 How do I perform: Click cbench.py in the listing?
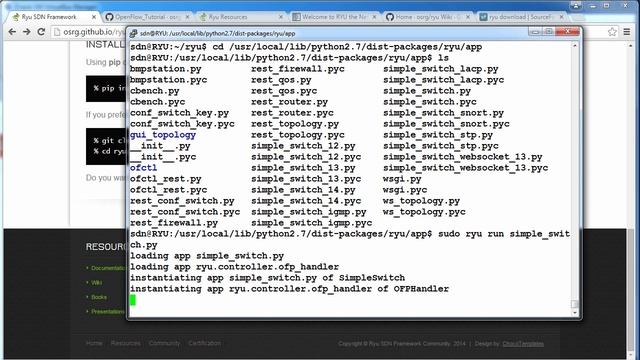pos(155,91)
